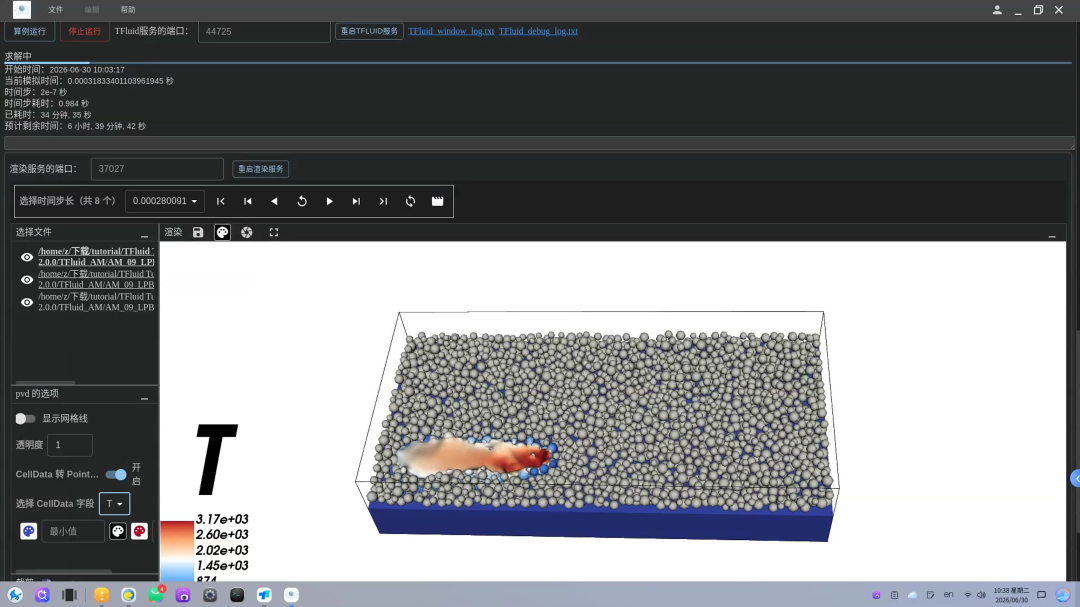Screen dimensions: 1080x607
Task: Click the 算例运行 button
Action: 30,31
